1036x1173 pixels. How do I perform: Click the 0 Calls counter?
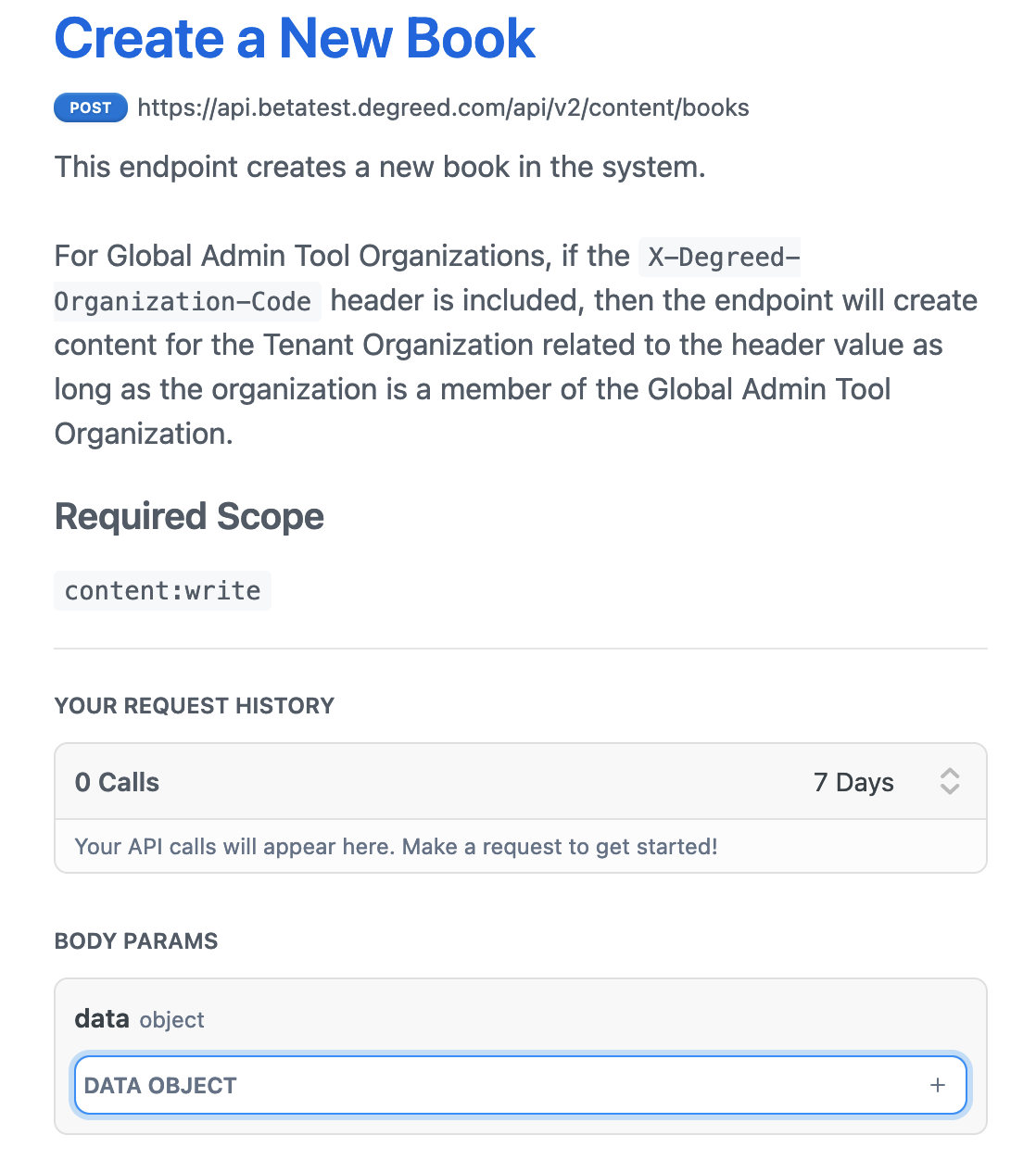[x=117, y=783]
